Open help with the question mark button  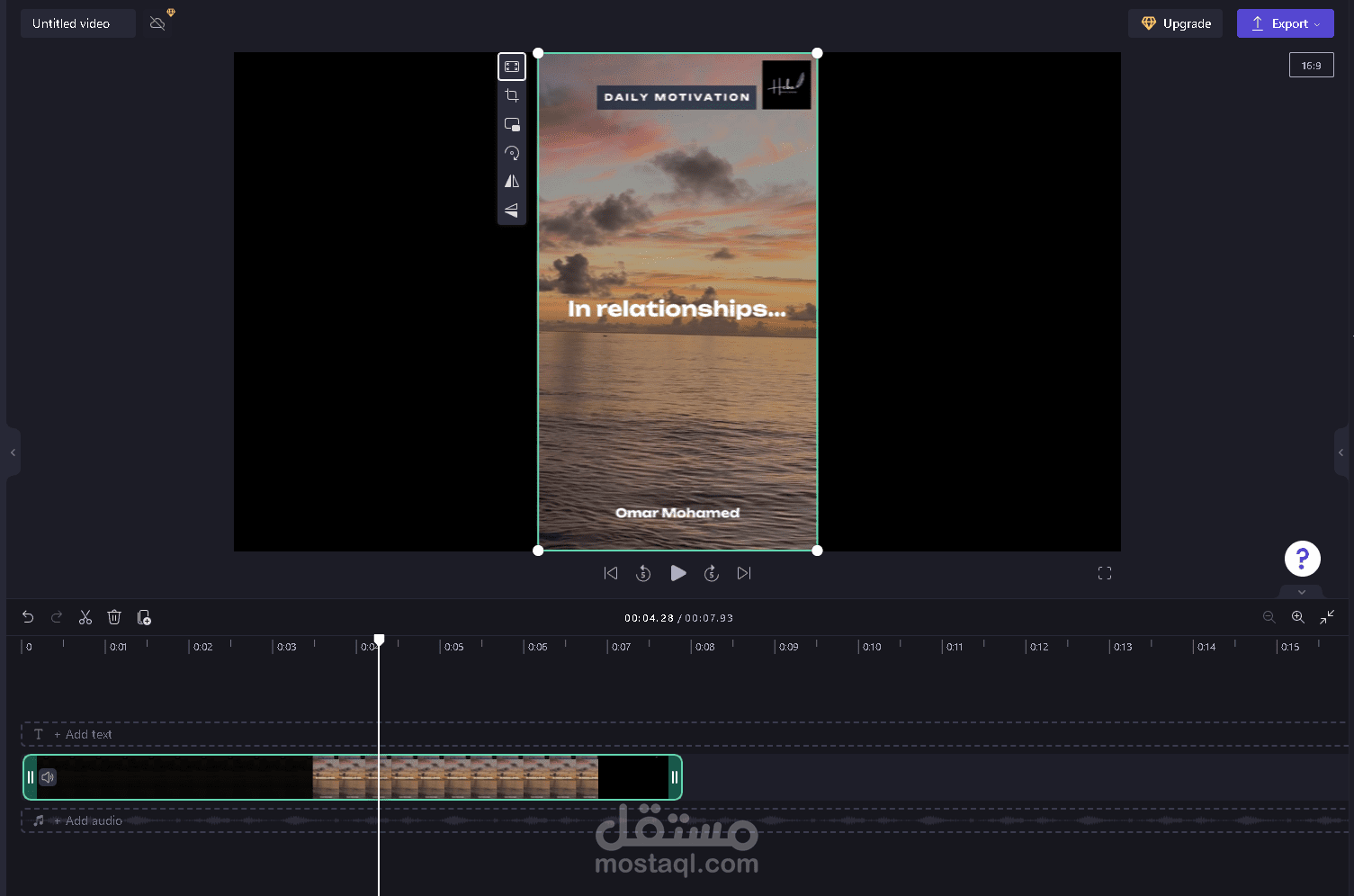coord(1302,558)
